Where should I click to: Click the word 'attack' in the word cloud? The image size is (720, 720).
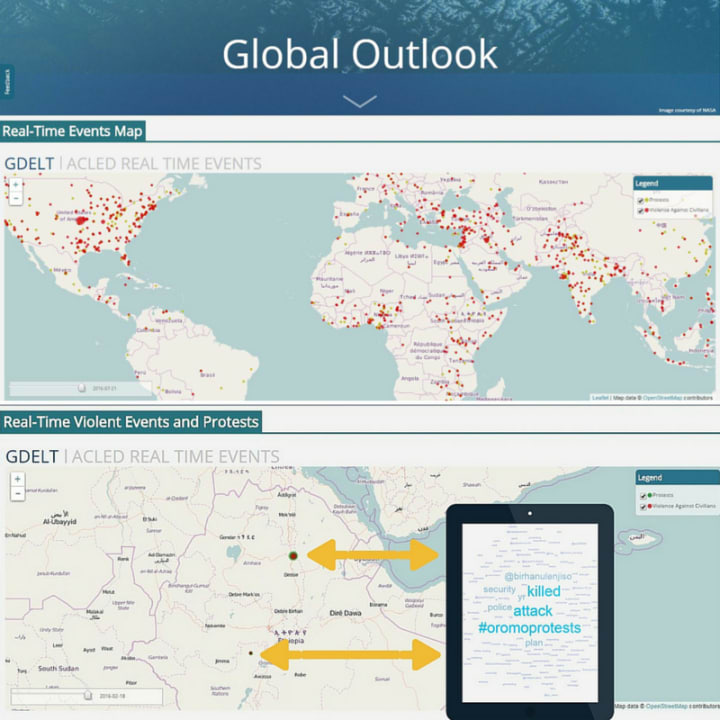click(533, 611)
